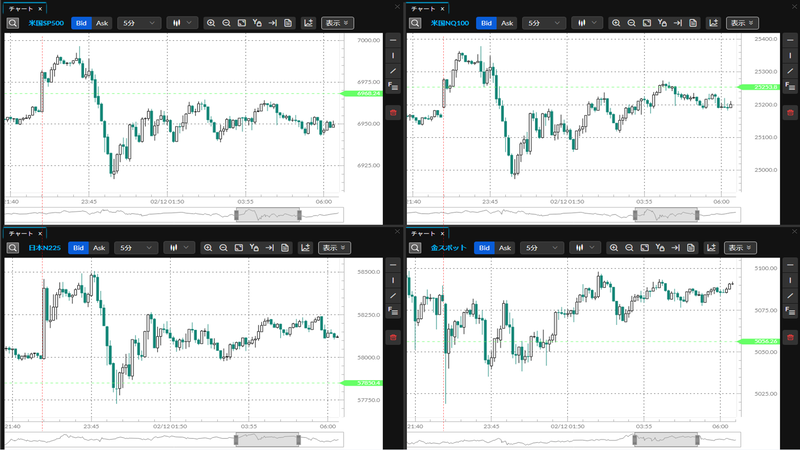Switch 米国SP500 chart to Ask prices
800x450 pixels.
tap(102, 23)
